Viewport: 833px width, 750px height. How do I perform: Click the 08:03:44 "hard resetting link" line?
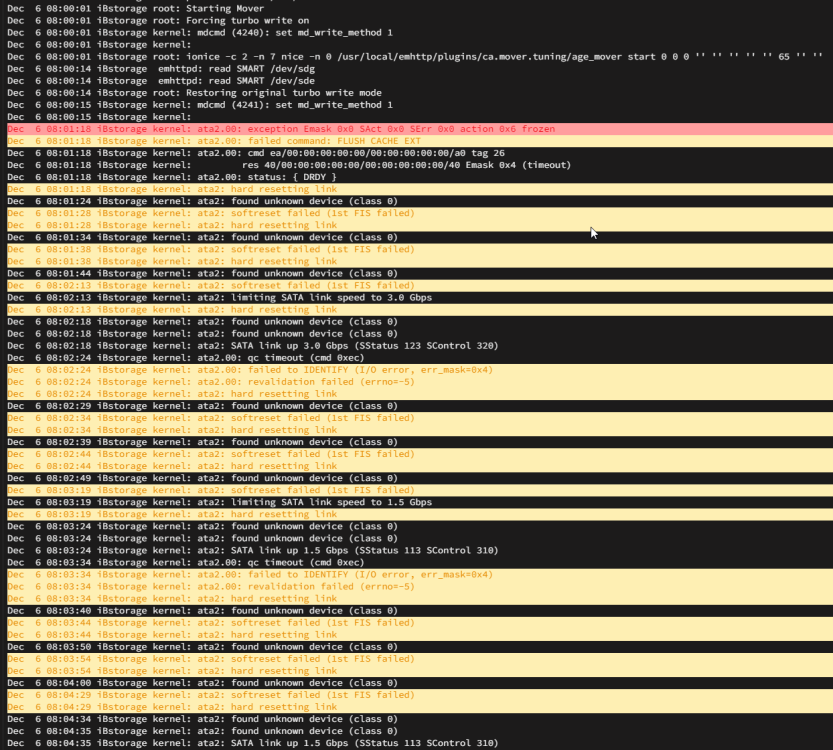tap(420, 635)
